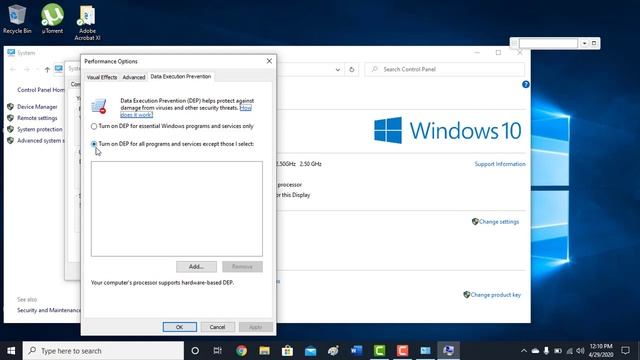Viewport: 640px width, 360px height.
Task: Expand the address bar history dropdown
Action: coord(338,69)
